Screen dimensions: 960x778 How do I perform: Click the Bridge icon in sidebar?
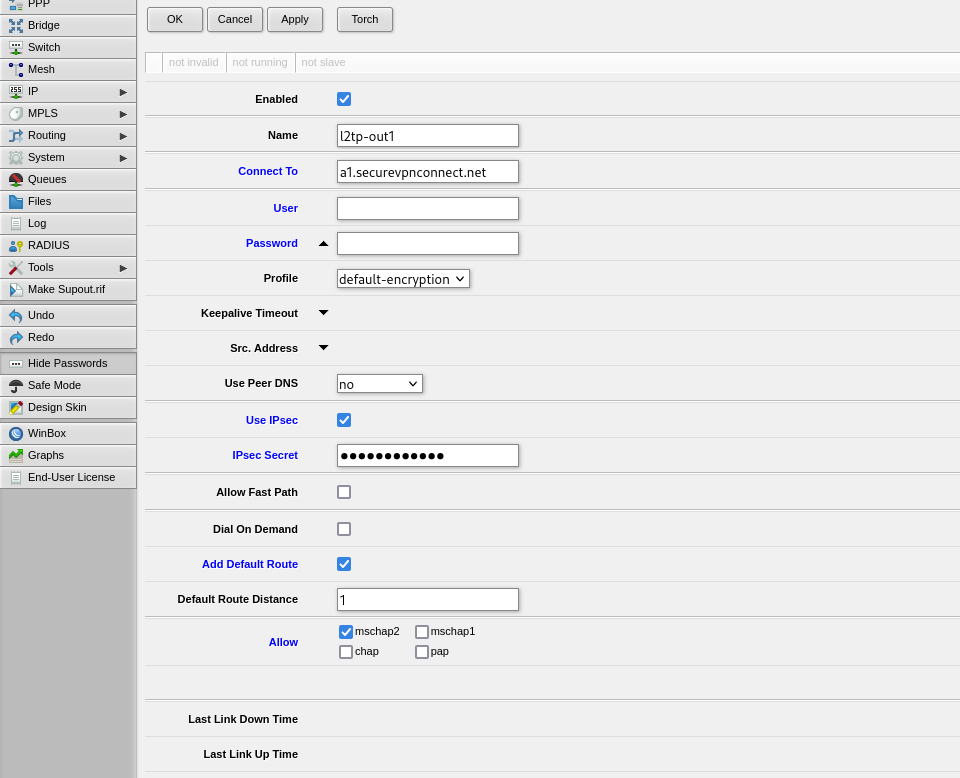[16, 26]
